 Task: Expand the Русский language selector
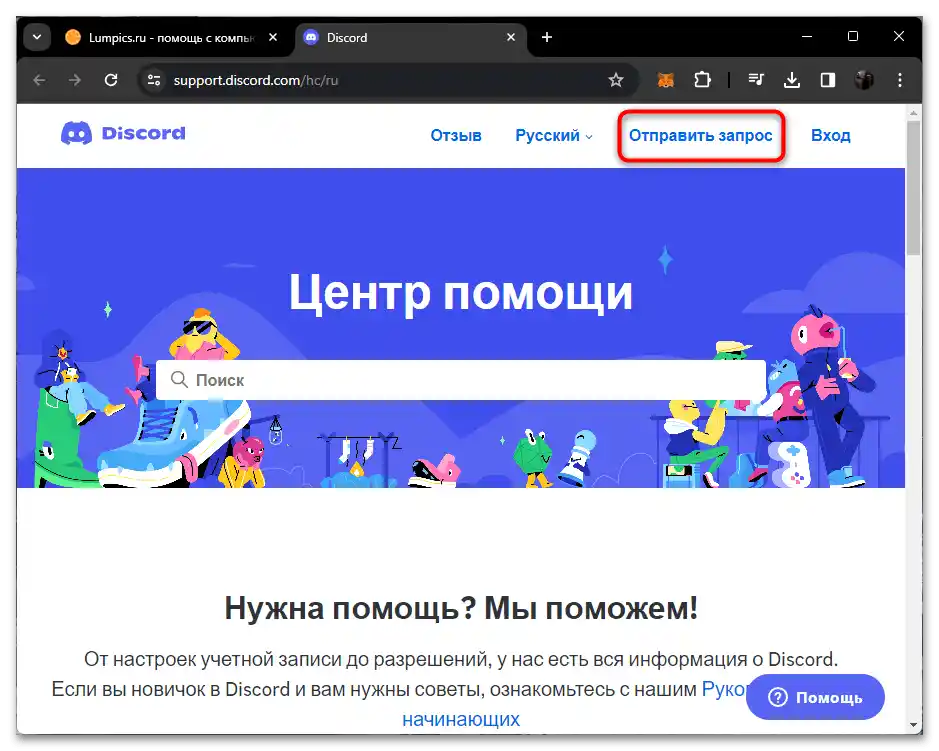(x=551, y=135)
